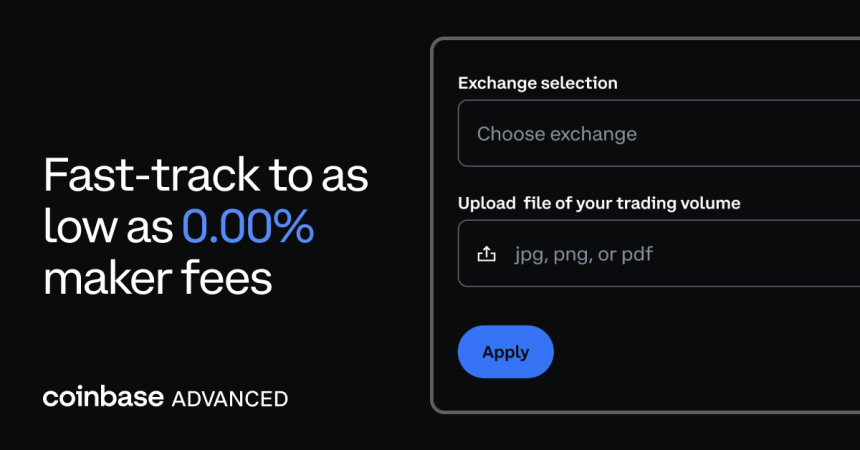Click the maker fees headline text
Screen dimensions: 860x450
pos(157,279)
